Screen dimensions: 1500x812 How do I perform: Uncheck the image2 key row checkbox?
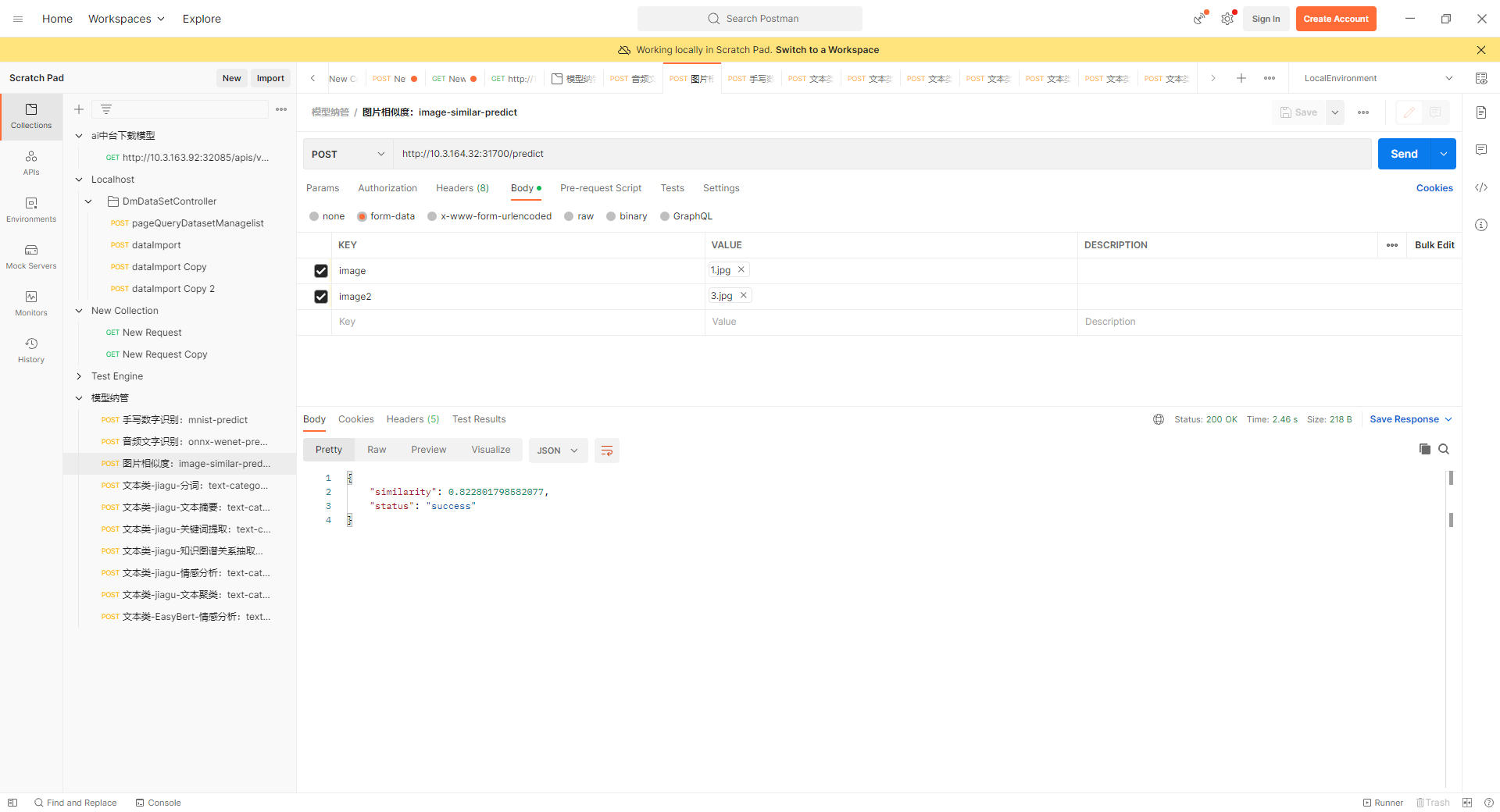321,297
